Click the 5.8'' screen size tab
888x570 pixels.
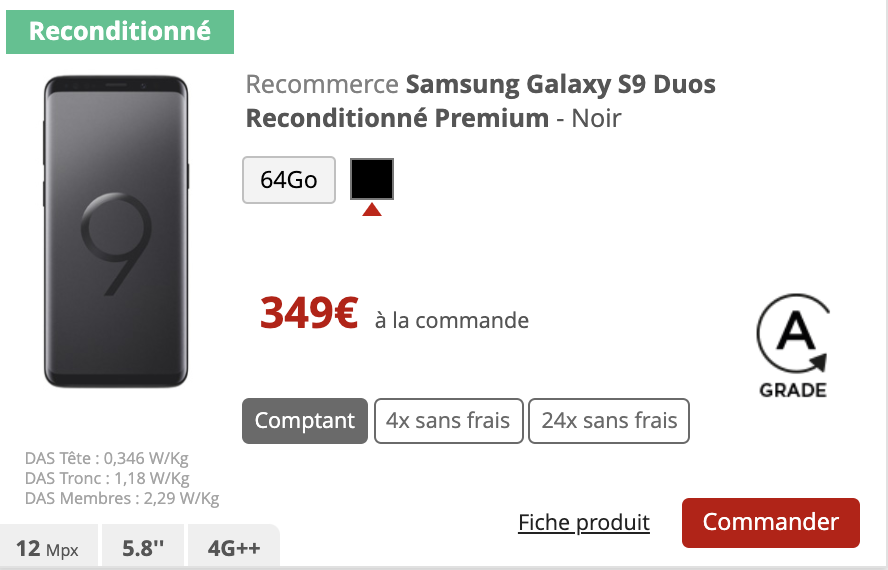point(144,548)
